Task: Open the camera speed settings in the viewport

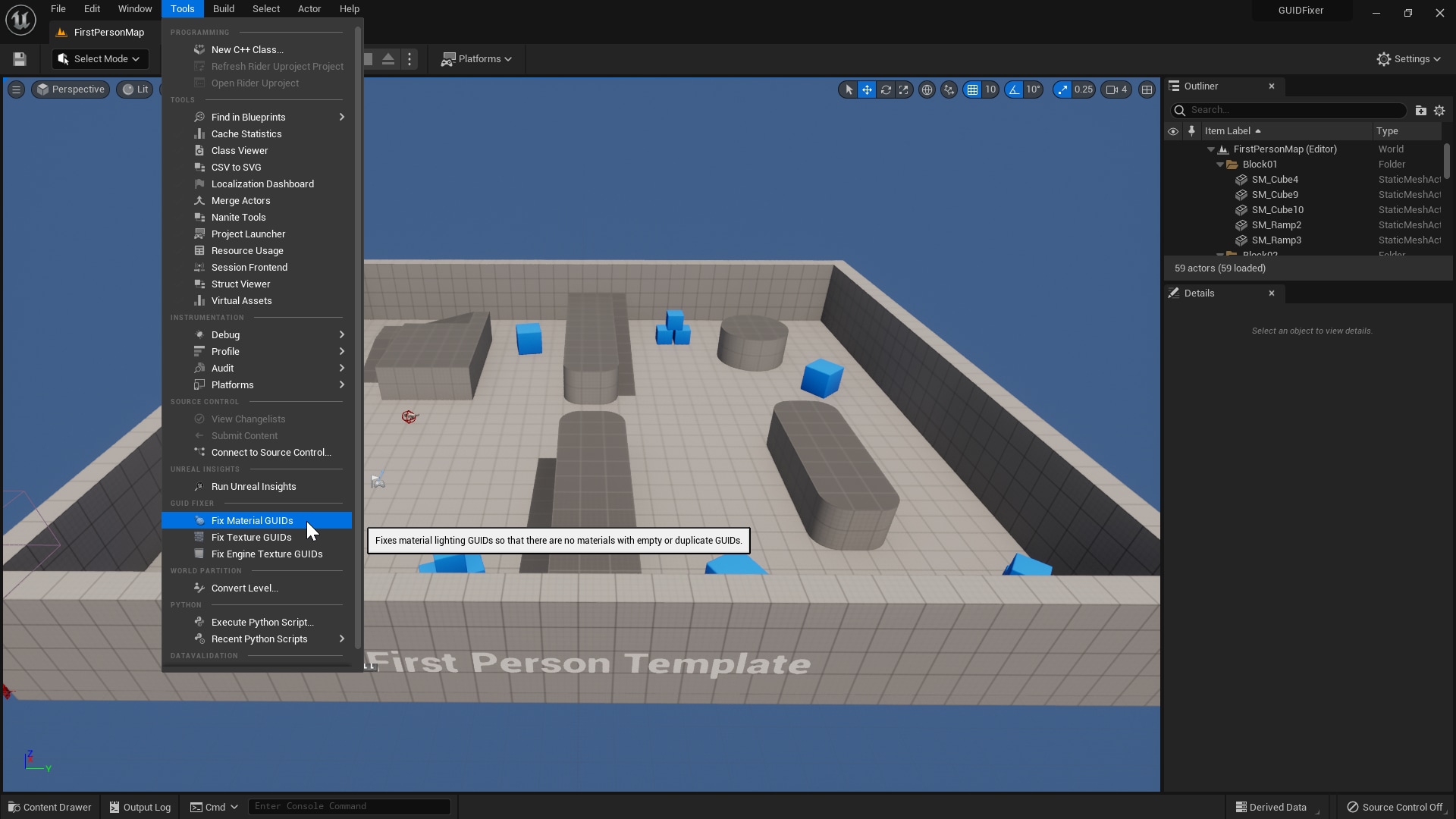Action: [x=1115, y=89]
